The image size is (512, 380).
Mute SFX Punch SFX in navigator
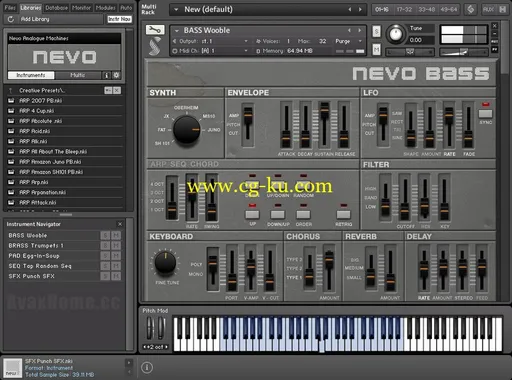pos(116,276)
